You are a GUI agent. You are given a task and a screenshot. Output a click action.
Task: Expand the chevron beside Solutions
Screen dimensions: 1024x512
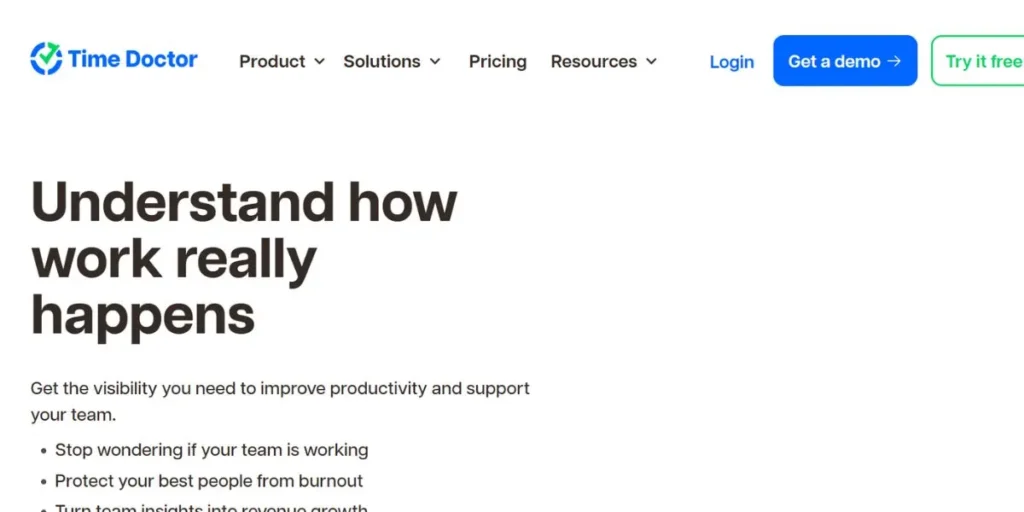(x=435, y=61)
